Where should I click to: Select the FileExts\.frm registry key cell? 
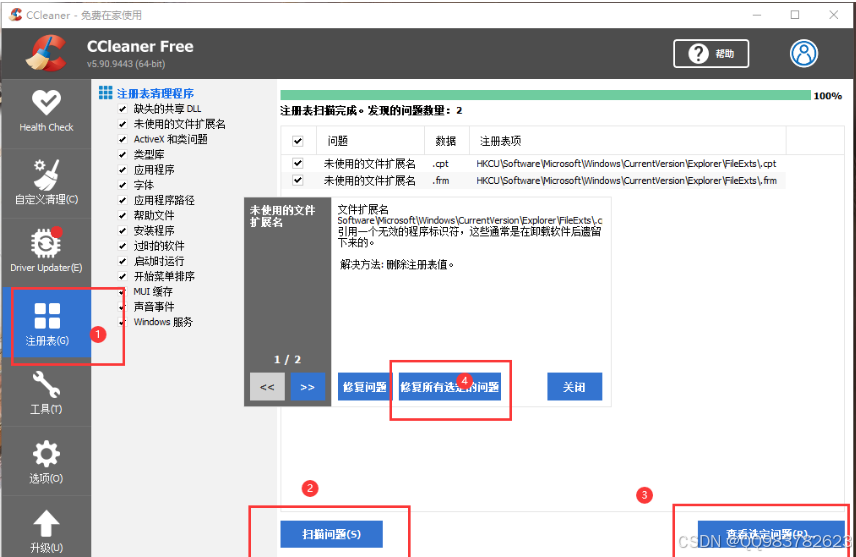coord(626,180)
